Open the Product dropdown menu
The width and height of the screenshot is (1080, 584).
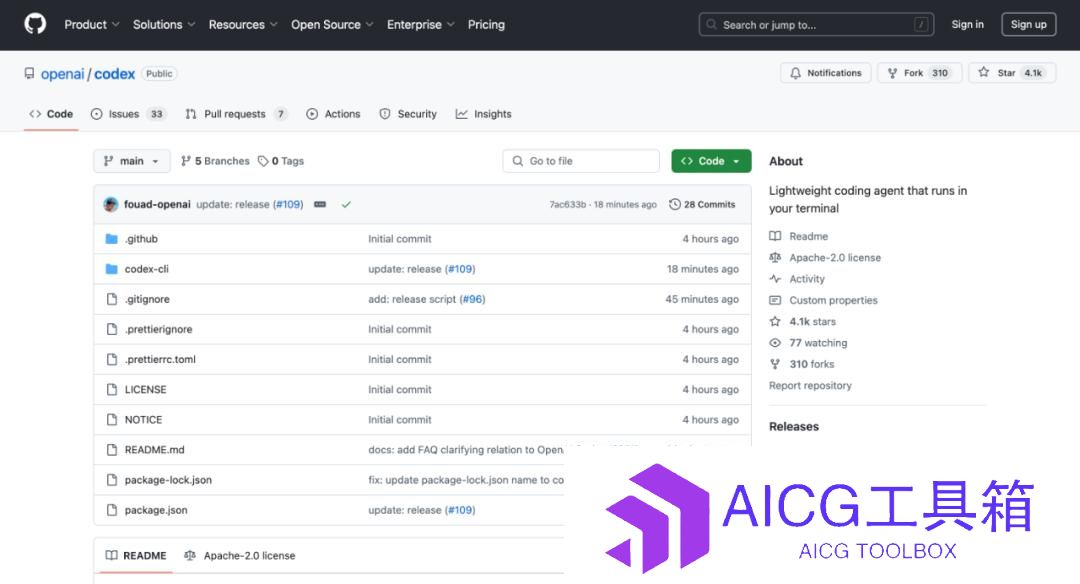coord(92,25)
